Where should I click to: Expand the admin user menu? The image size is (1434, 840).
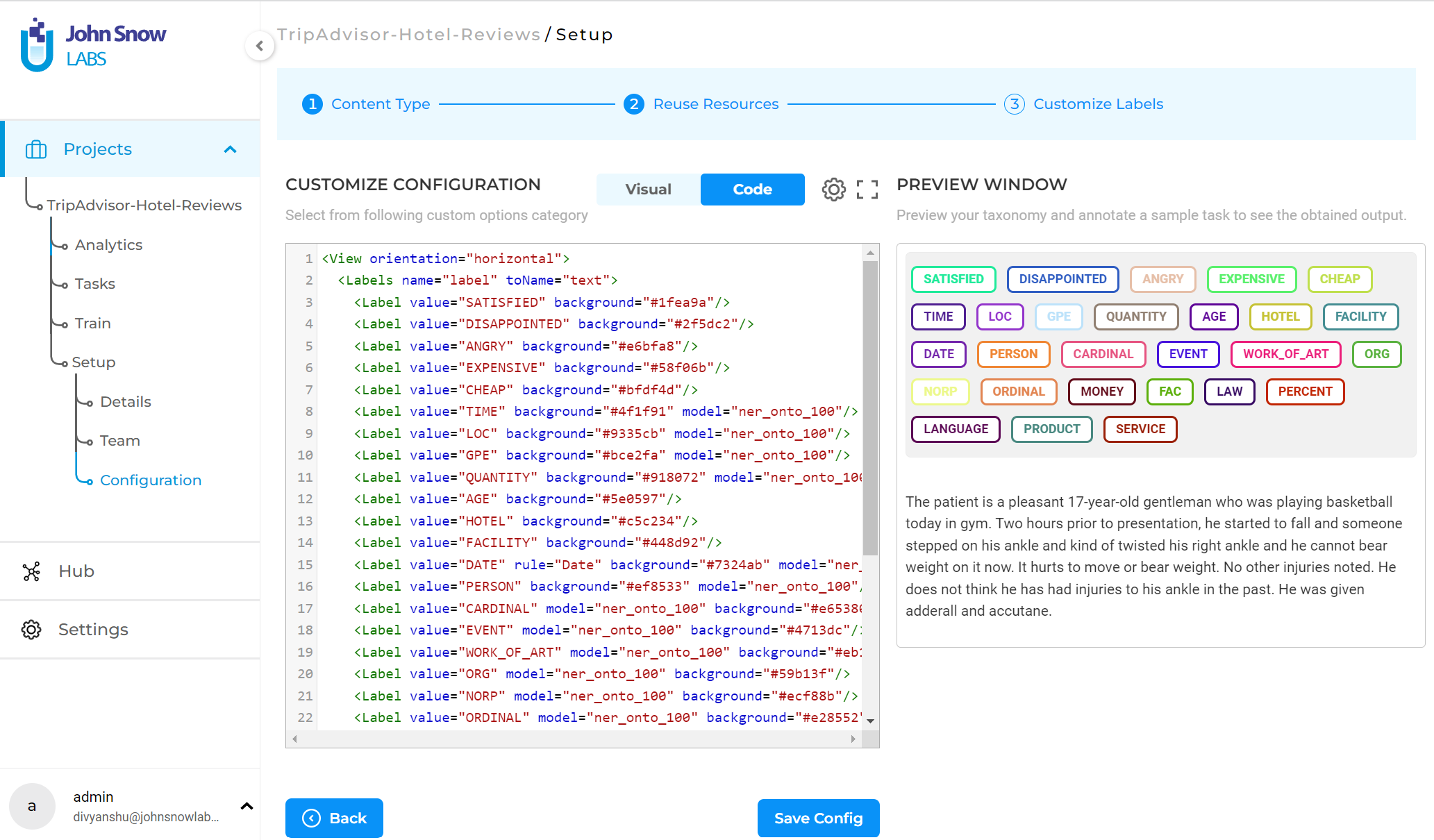[x=247, y=806]
